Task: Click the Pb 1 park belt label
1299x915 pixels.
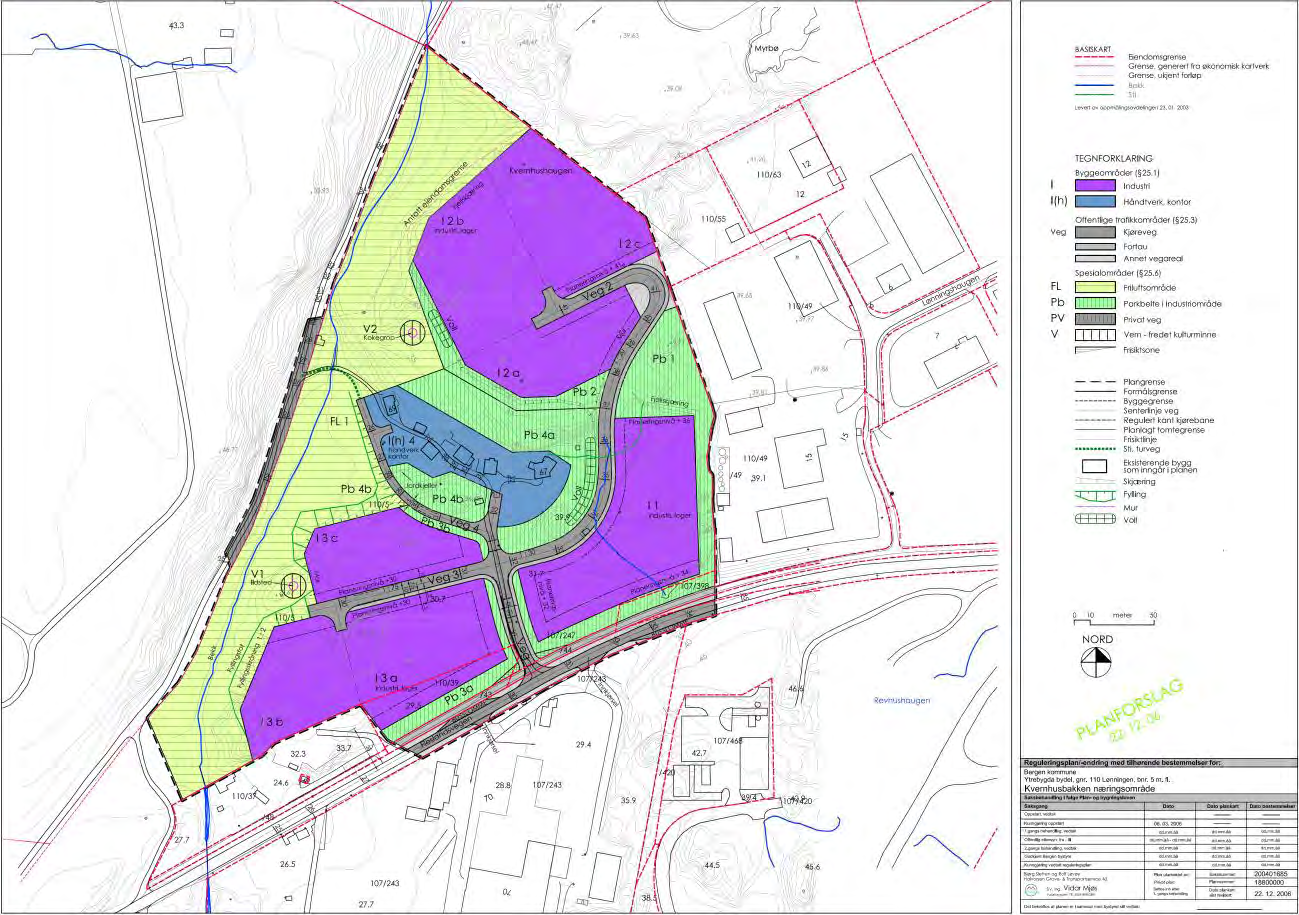Action: tap(663, 357)
